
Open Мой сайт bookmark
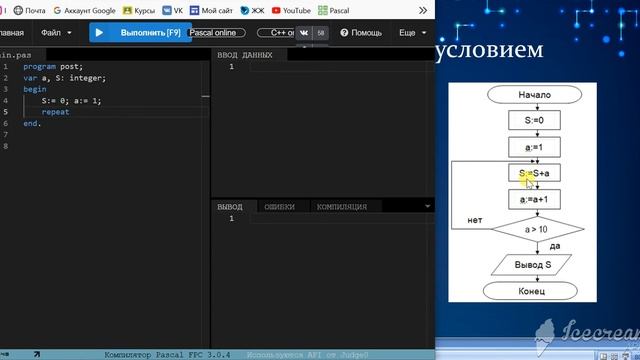(x=211, y=10)
